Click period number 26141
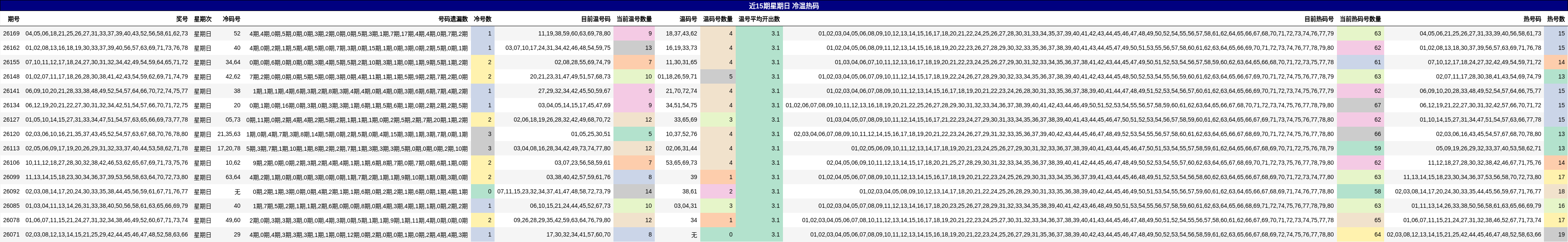 tap(11, 91)
